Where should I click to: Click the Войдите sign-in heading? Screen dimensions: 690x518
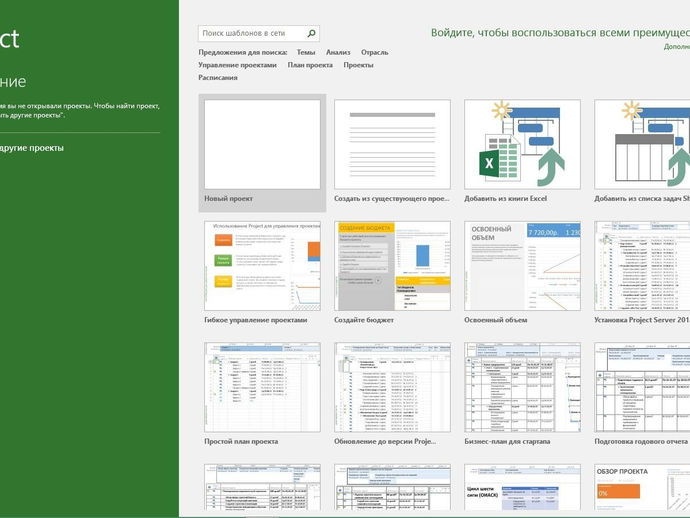(560, 33)
